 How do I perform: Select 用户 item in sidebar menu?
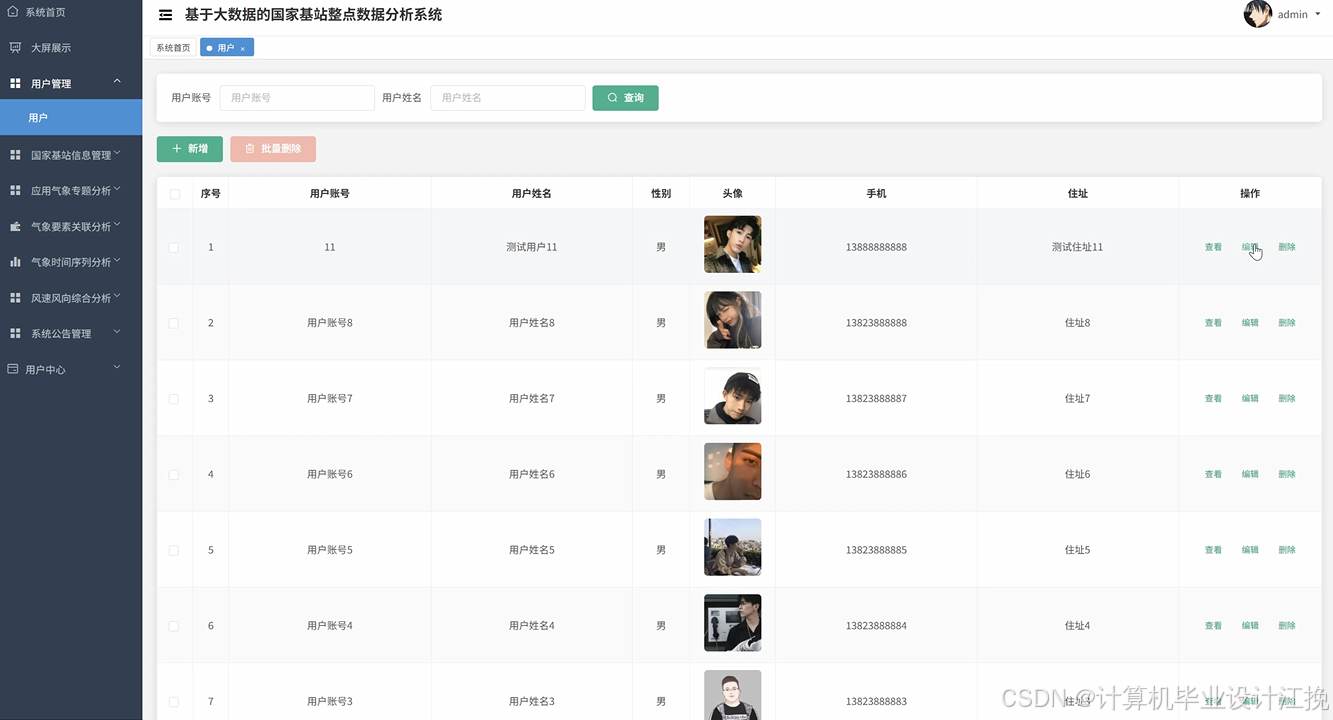point(38,117)
